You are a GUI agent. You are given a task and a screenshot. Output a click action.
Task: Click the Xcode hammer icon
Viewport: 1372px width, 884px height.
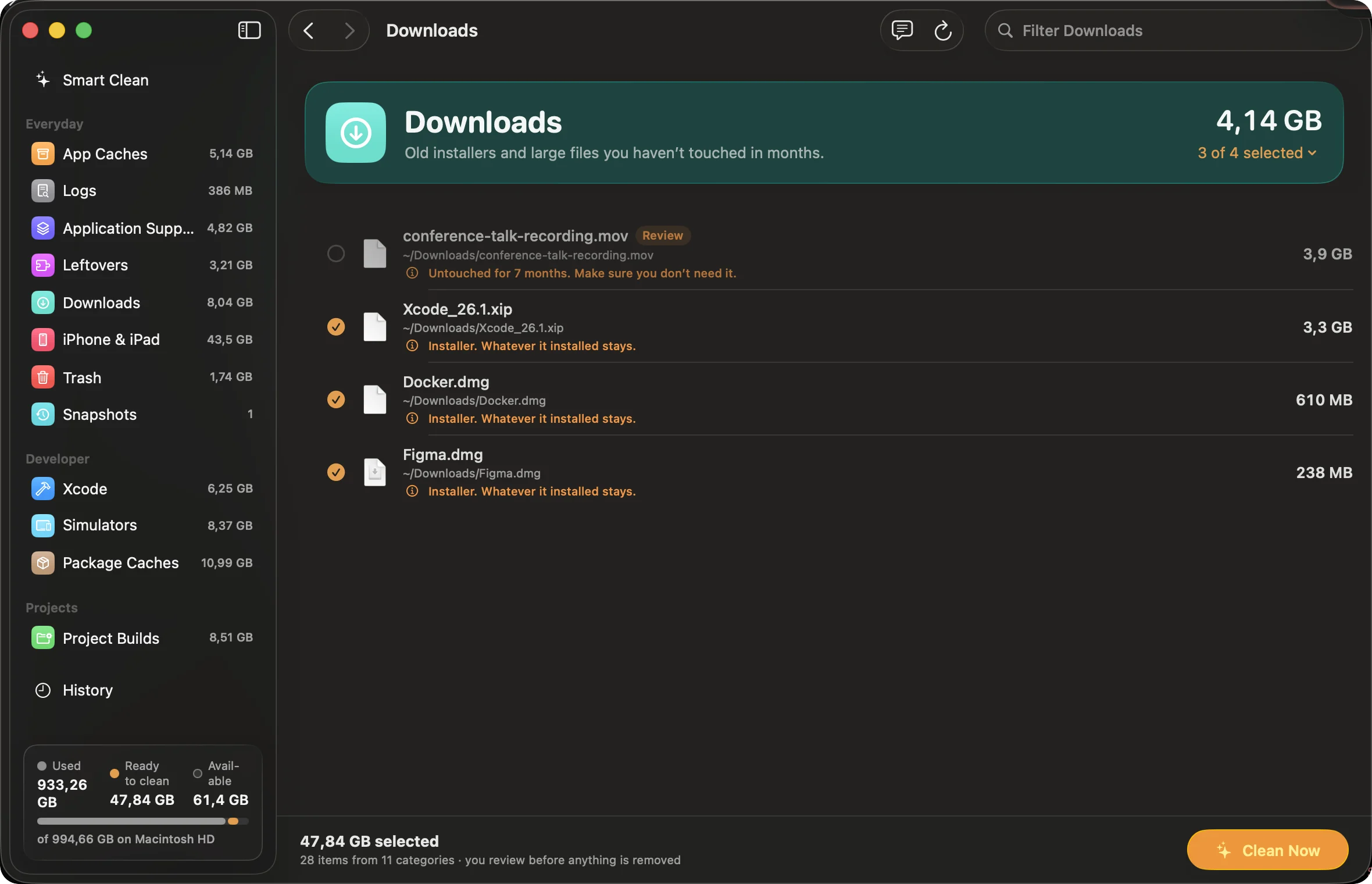tap(43, 489)
